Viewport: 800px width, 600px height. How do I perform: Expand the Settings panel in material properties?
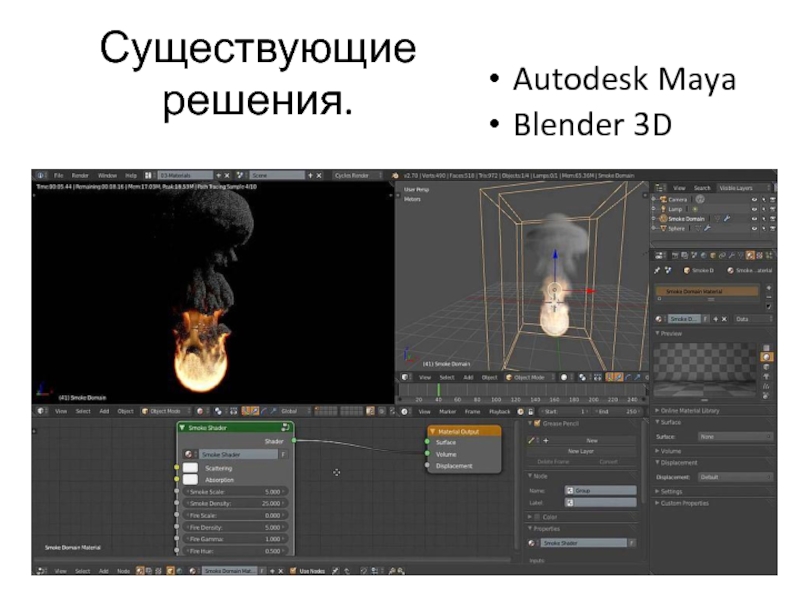669,491
